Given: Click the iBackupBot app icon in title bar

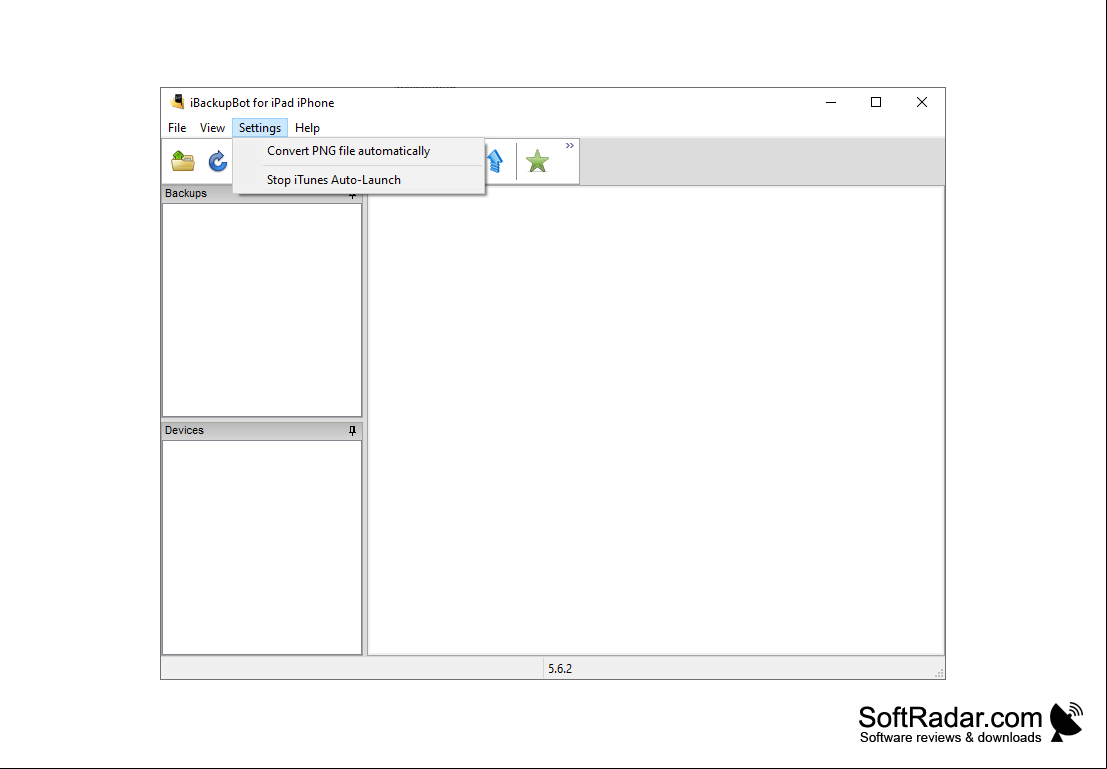Looking at the screenshot, I should tap(177, 102).
